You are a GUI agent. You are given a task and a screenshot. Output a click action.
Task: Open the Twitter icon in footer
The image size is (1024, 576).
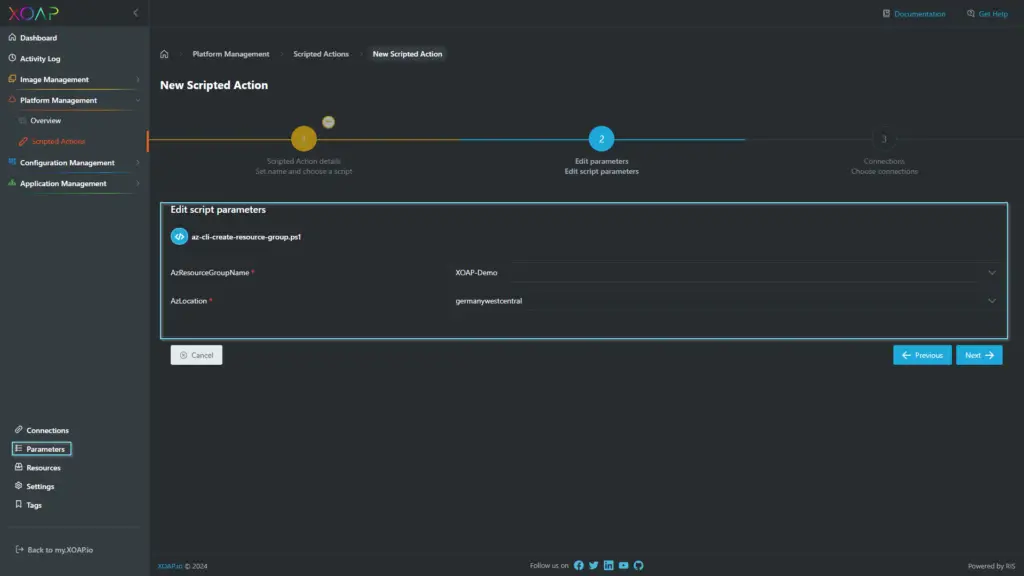click(x=594, y=566)
